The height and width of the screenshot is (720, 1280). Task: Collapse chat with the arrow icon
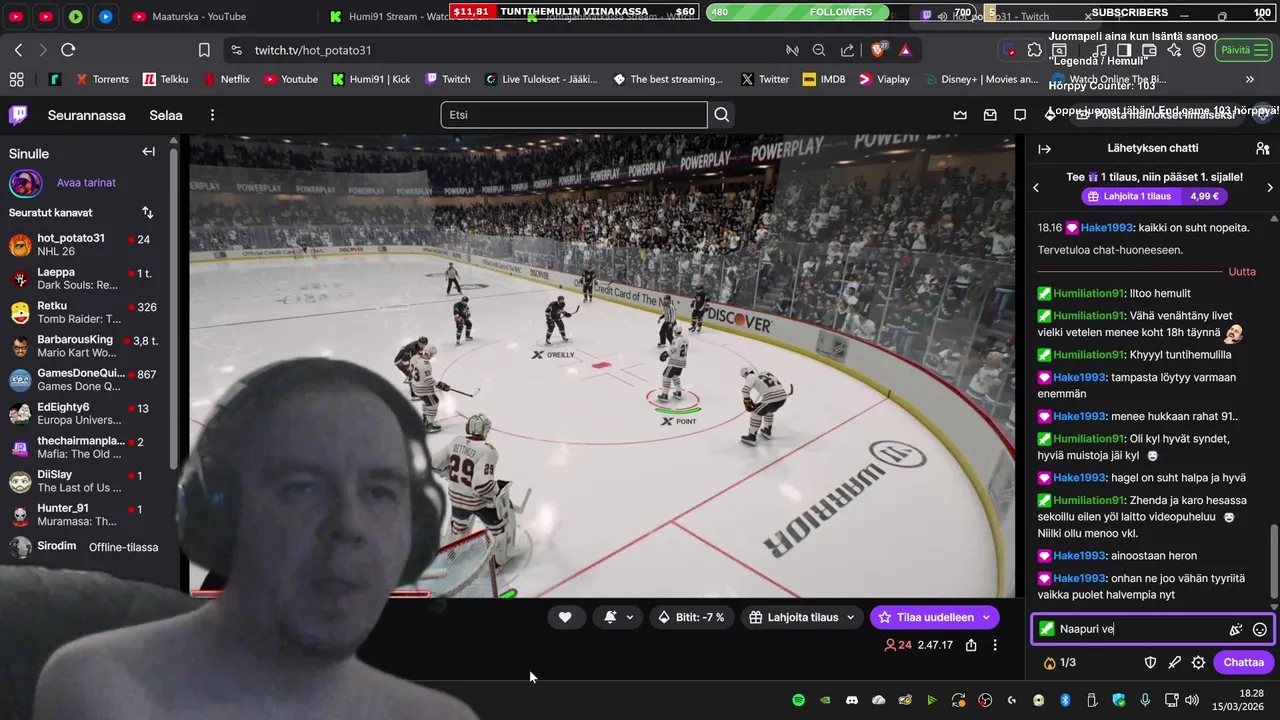[x=1044, y=149]
